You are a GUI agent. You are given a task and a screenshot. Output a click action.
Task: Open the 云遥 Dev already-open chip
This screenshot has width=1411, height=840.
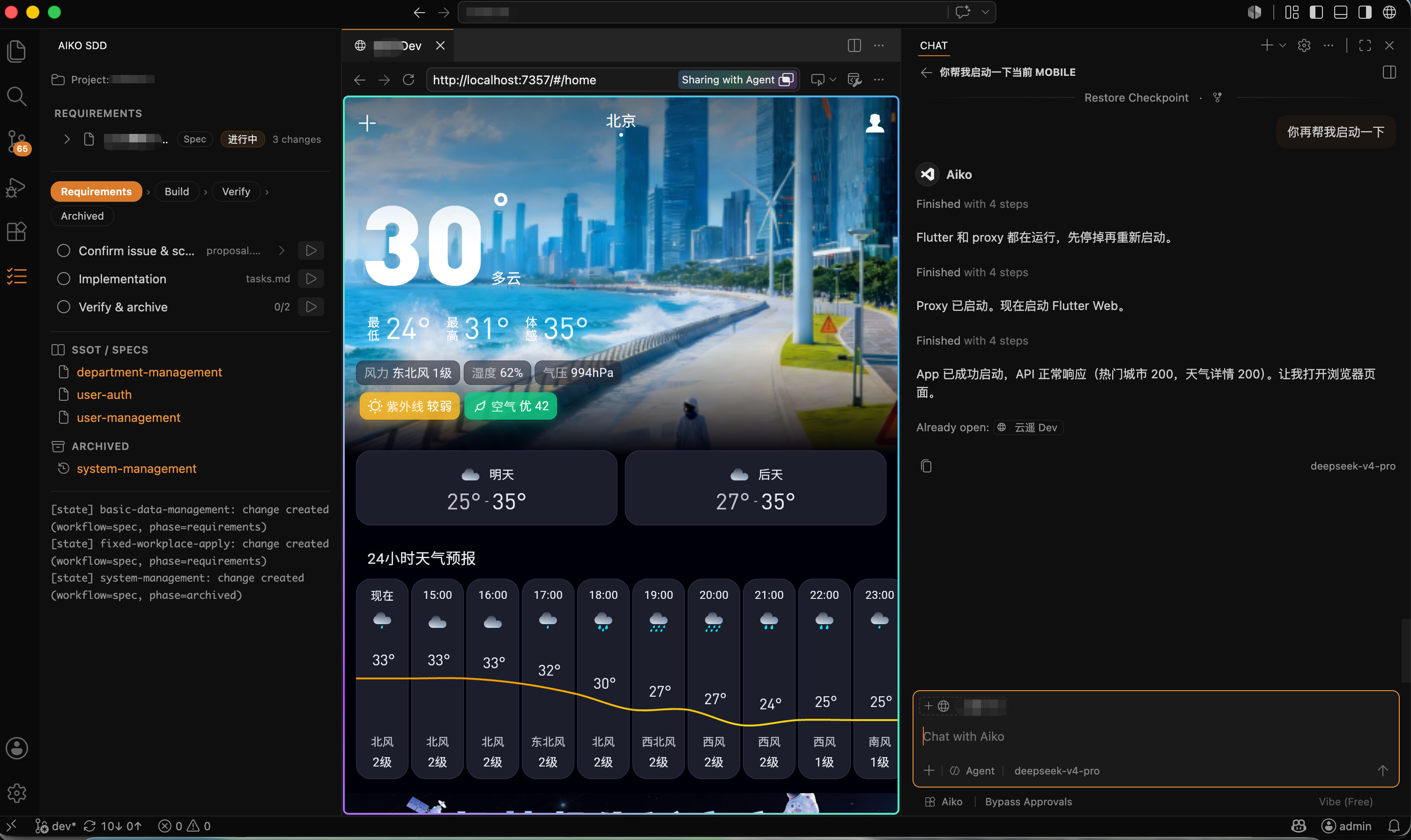click(x=1028, y=427)
